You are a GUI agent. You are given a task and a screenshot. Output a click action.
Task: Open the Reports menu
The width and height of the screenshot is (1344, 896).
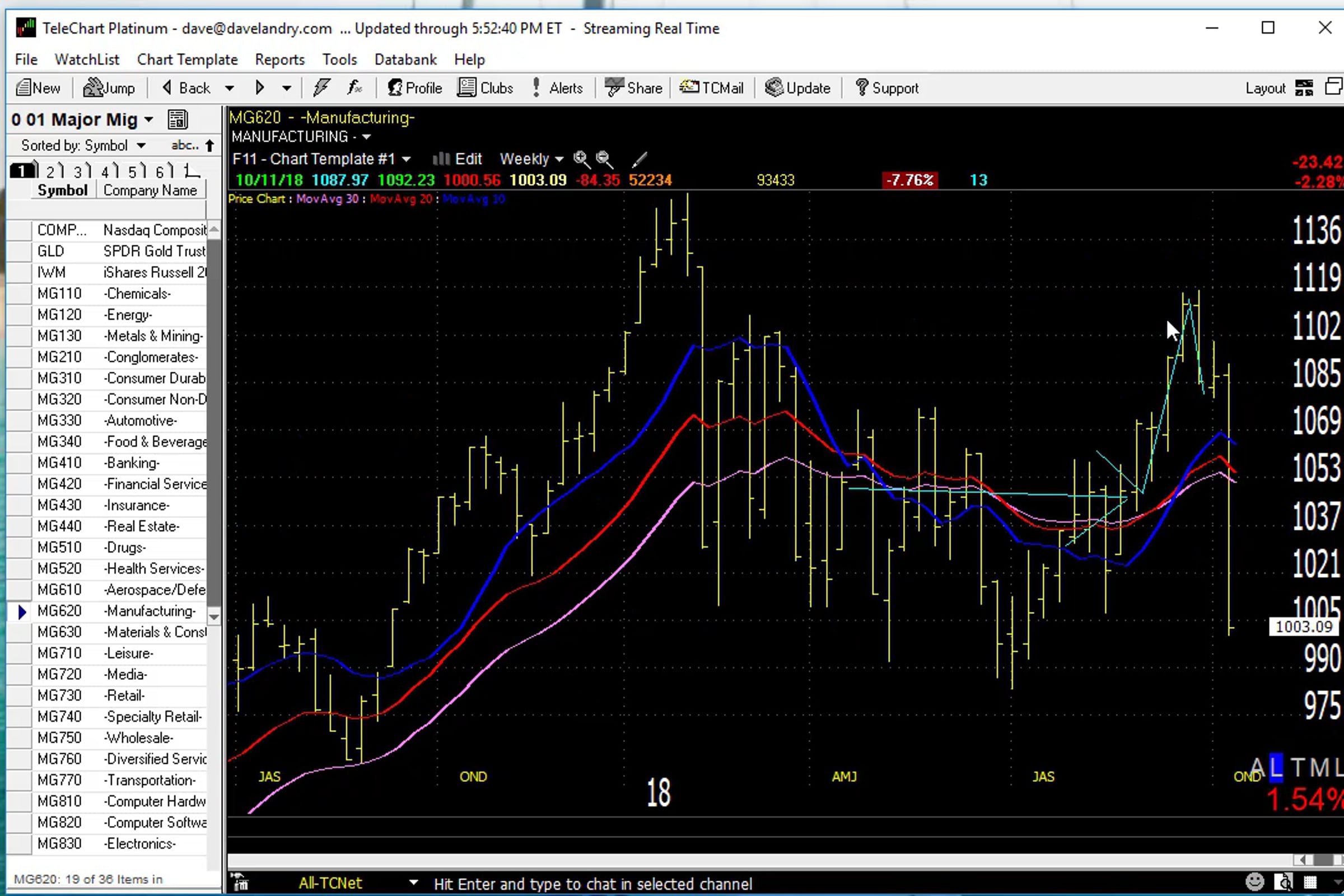pos(280,59)
